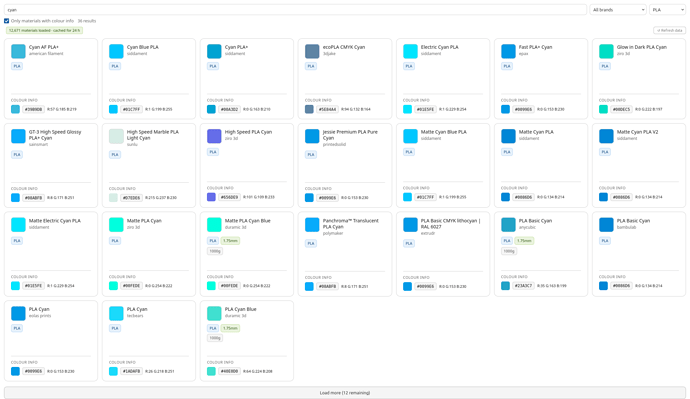This screenshot has width=690, height=399.
Task: Click the top swatch on PLA Cyan tecbears card
Action: point(116,313)
